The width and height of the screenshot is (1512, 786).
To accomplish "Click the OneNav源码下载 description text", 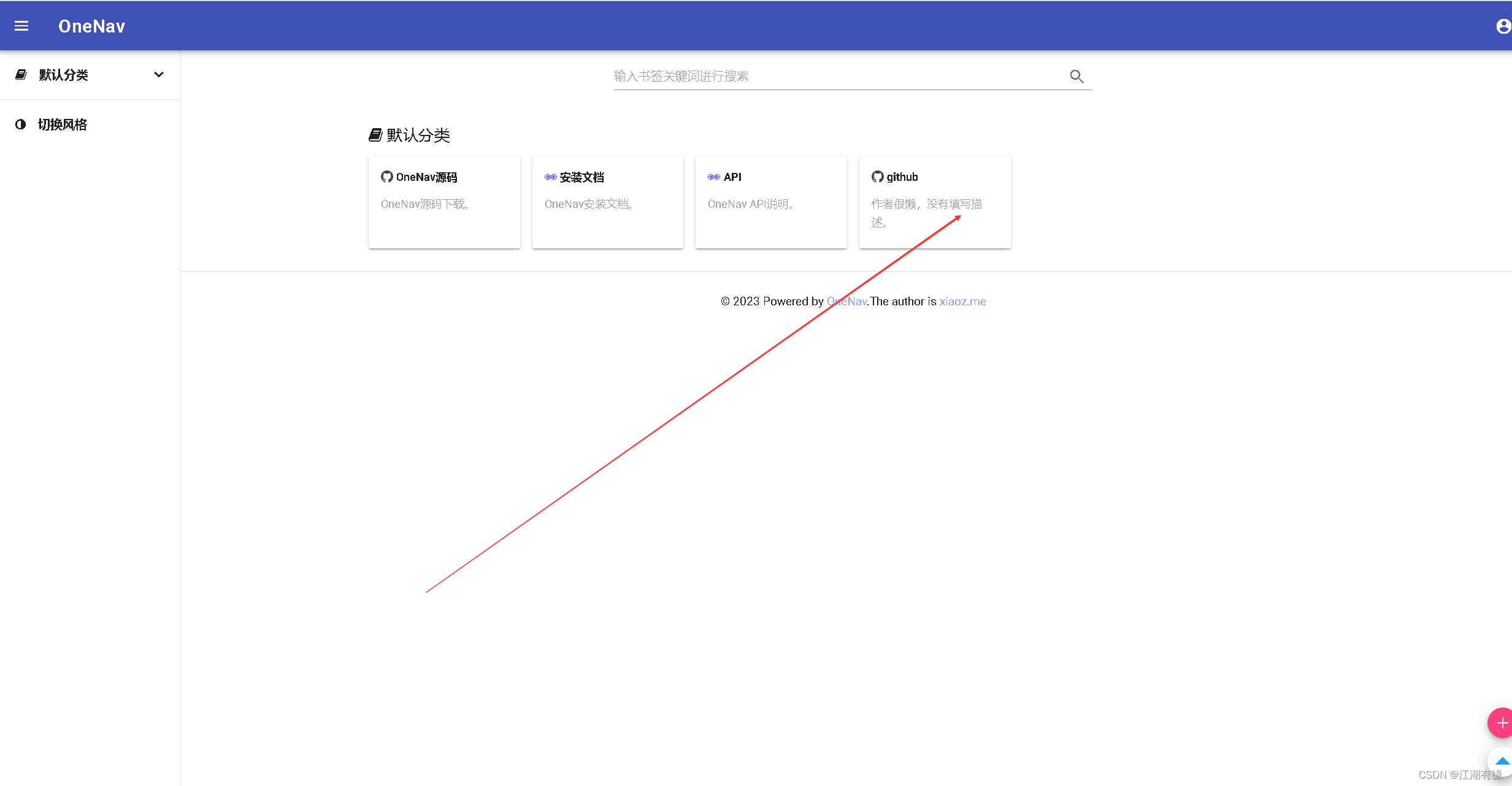I will point(425,204).
